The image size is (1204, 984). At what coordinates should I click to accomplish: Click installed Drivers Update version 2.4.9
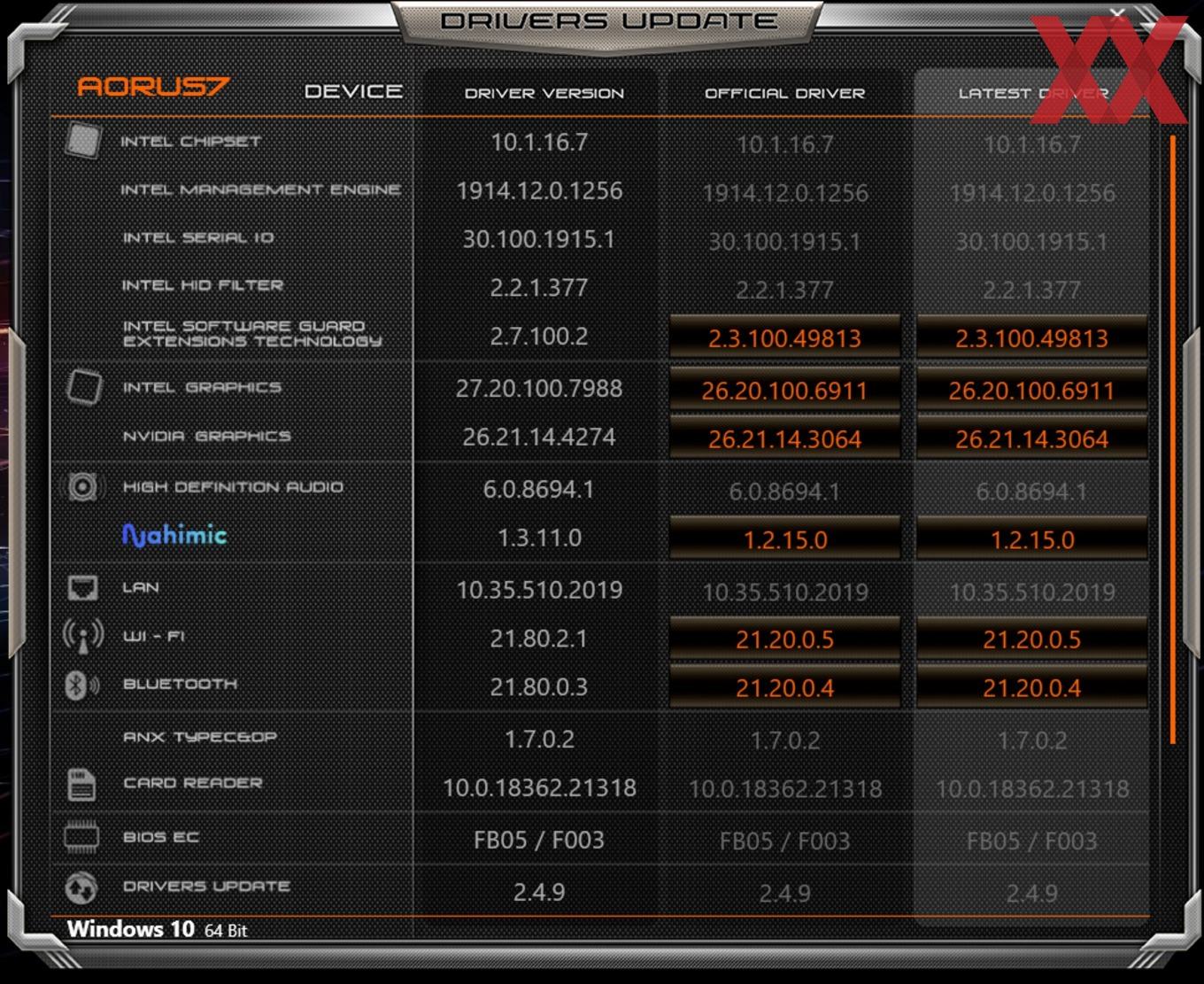pyautogui.click(x=539, y=892)
